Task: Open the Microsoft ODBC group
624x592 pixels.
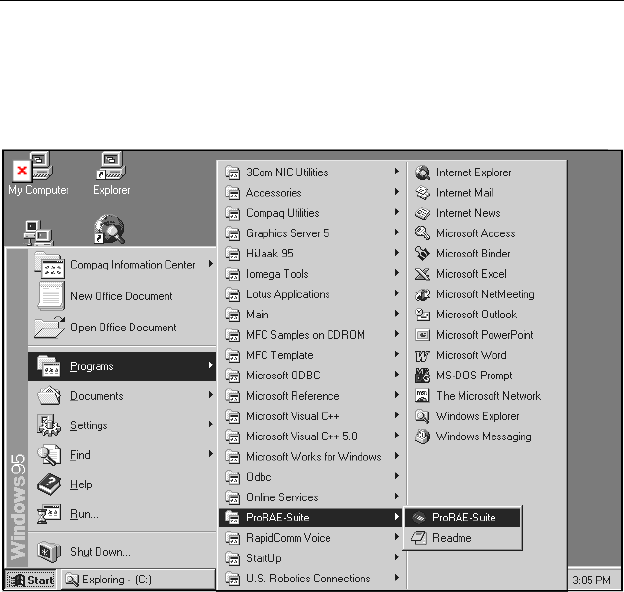Action: pyautogui.click(x=312, y=376)
